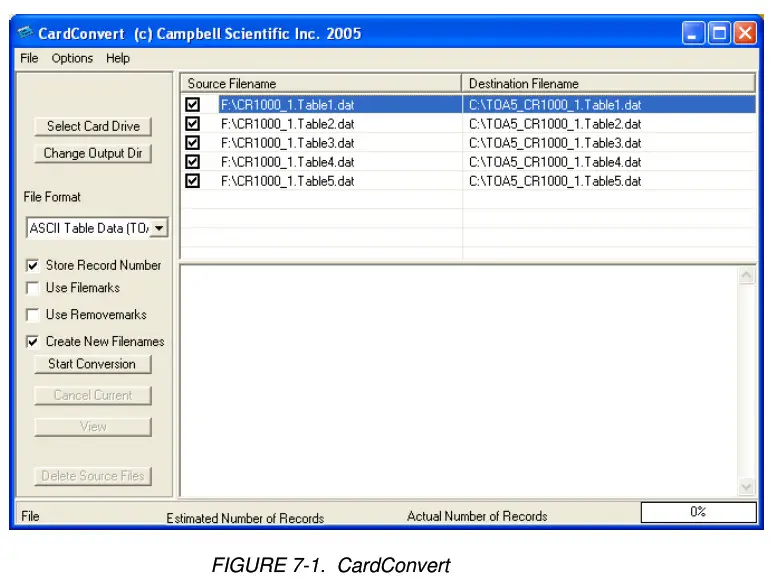Click the log pane scroll up arrow

(x=747, y=275)
